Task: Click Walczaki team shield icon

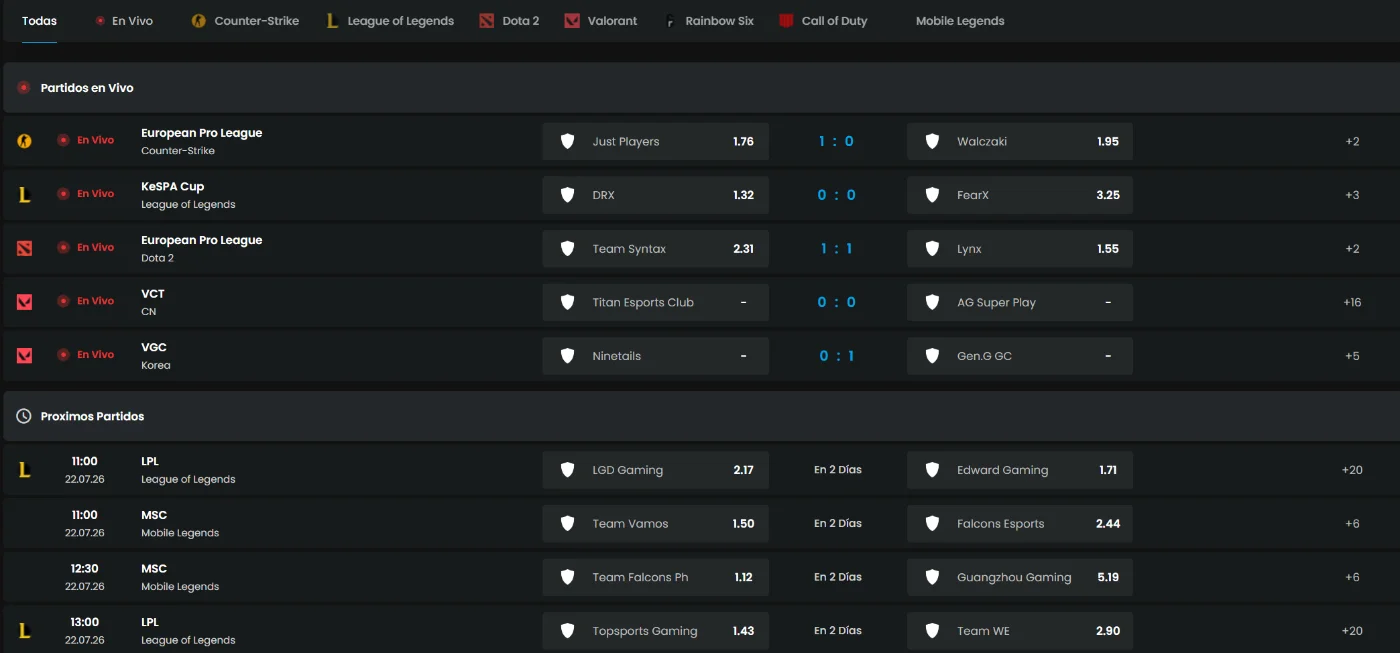Action: click(932, 142)
